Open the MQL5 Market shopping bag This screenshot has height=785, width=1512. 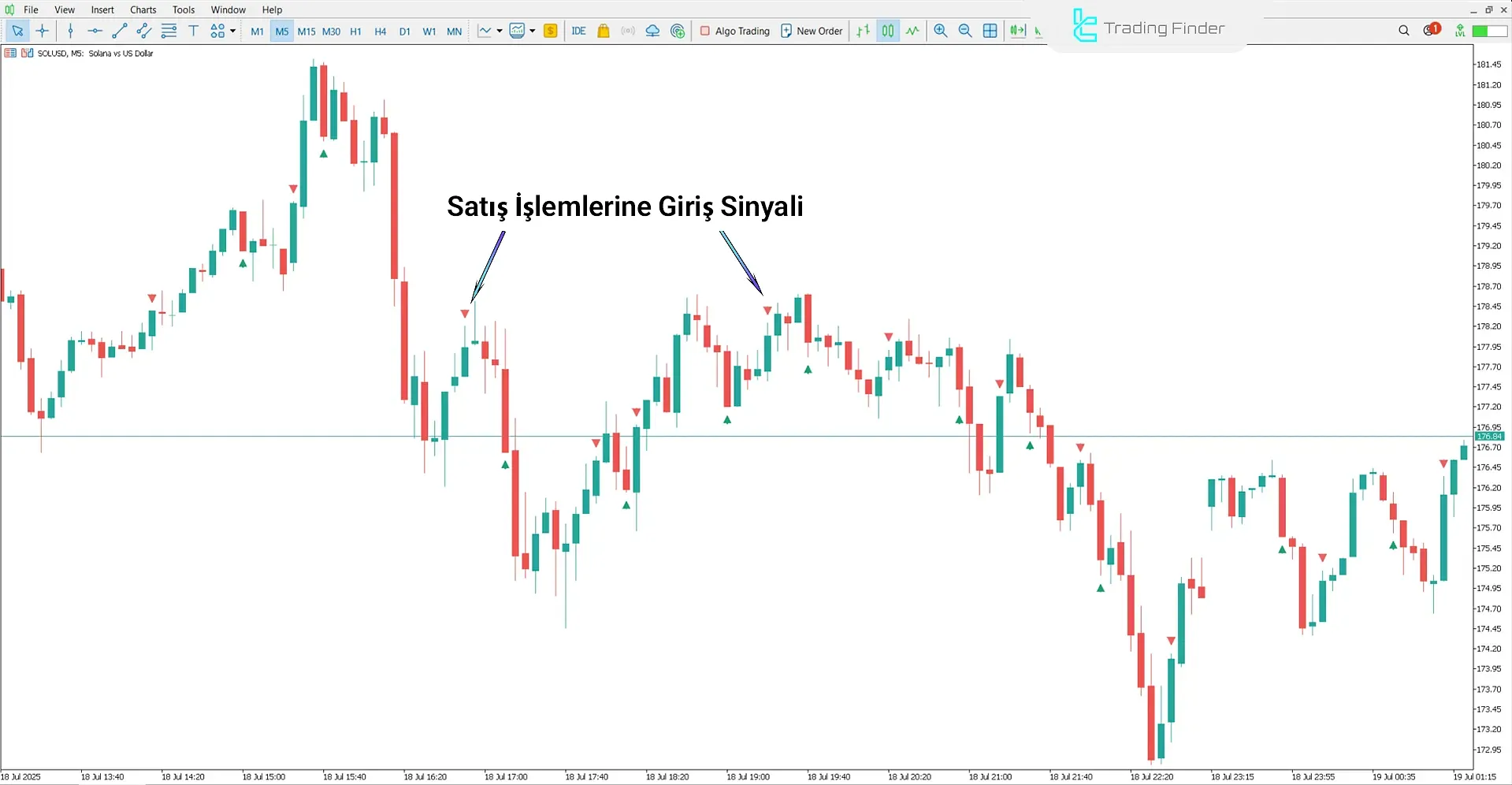coord(604,31)
